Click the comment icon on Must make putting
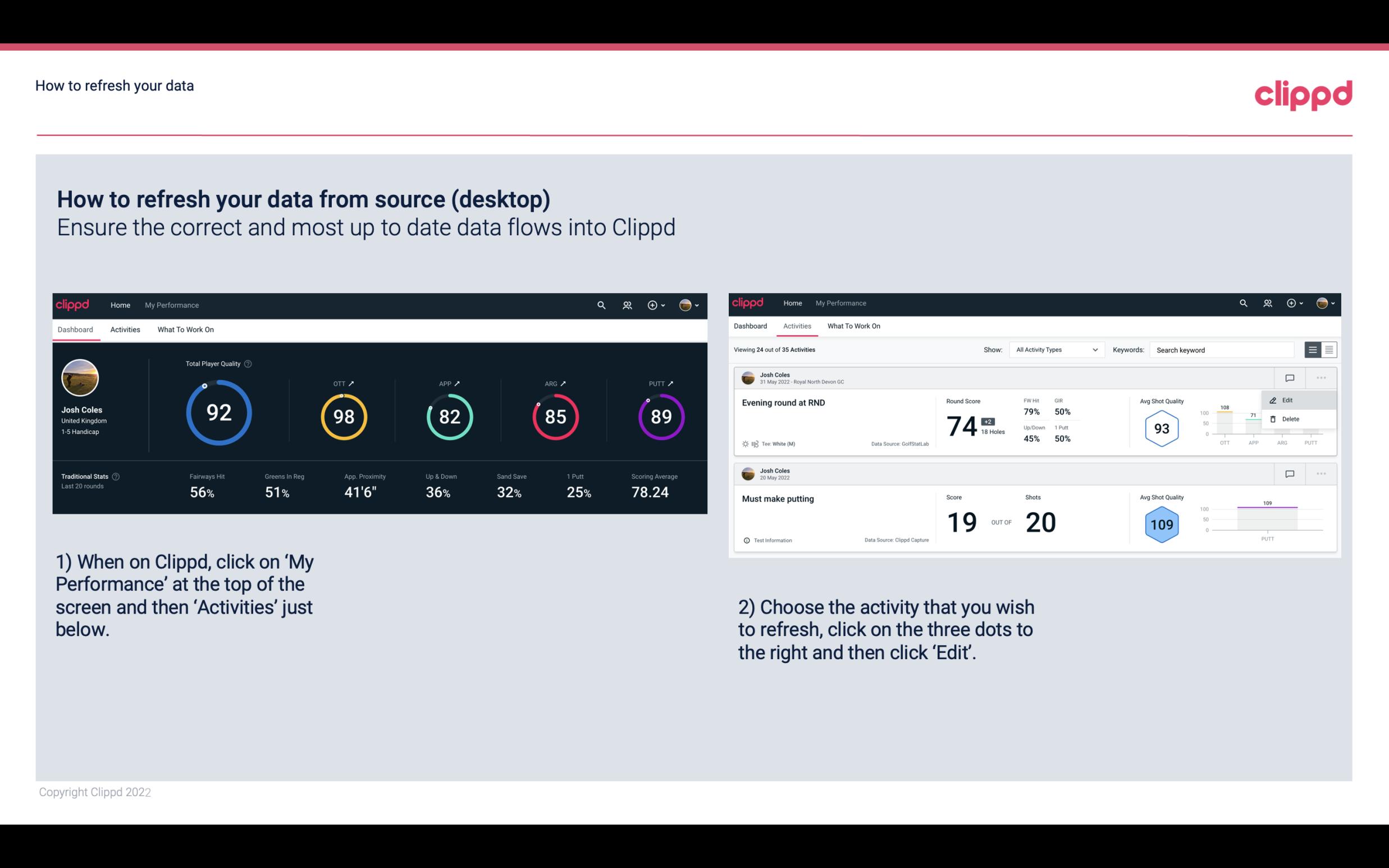This screenshot has width=1389, height=868. pyautogui.click(x=1289, y=473)
